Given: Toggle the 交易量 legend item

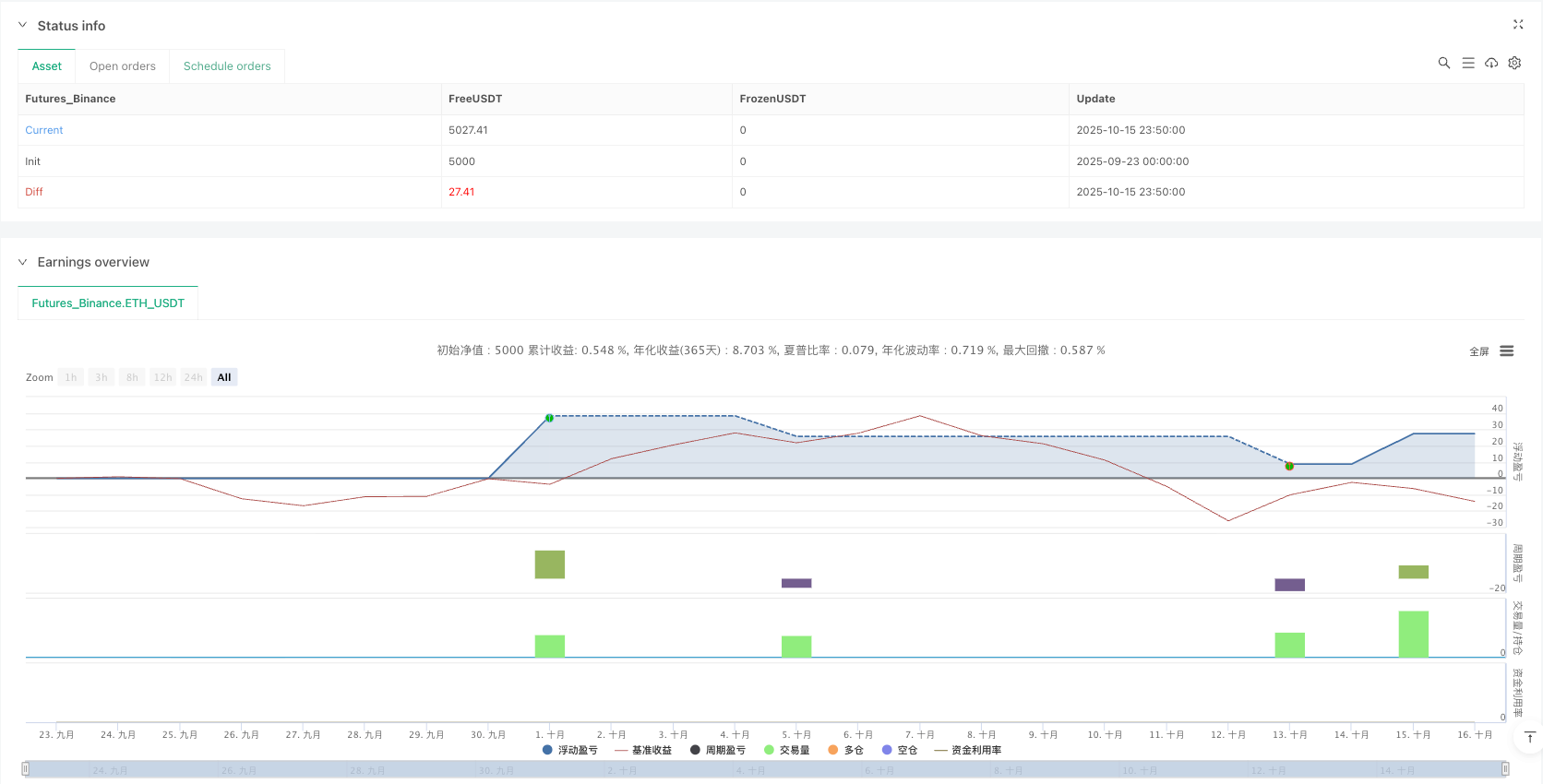Looking at the screenshot, I should coord(787,750).
